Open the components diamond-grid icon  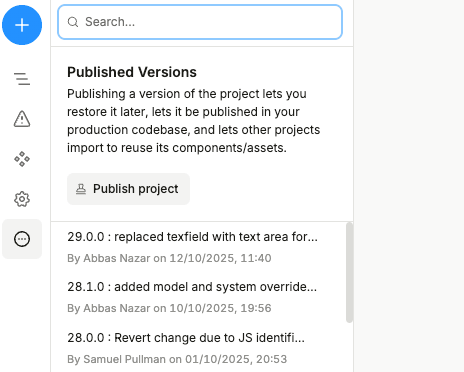[22, 159]
